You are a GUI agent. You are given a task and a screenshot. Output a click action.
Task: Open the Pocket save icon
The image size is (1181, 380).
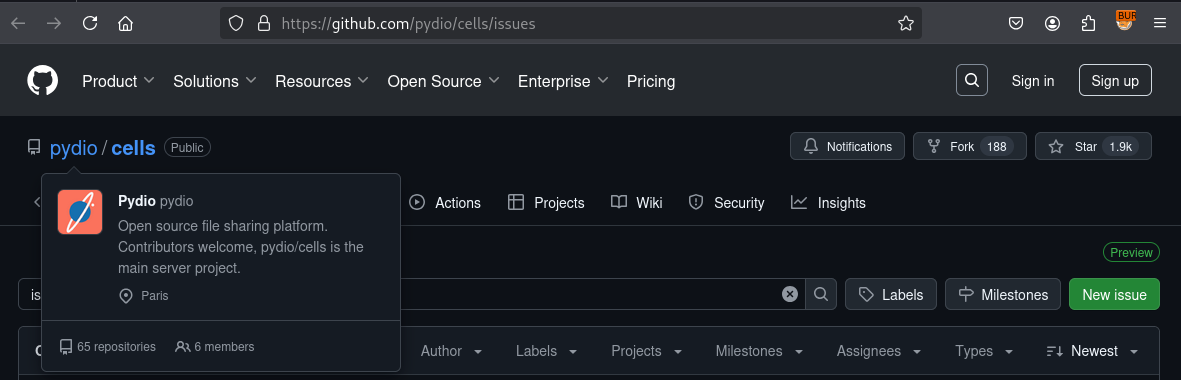[x=1016, y=23]
